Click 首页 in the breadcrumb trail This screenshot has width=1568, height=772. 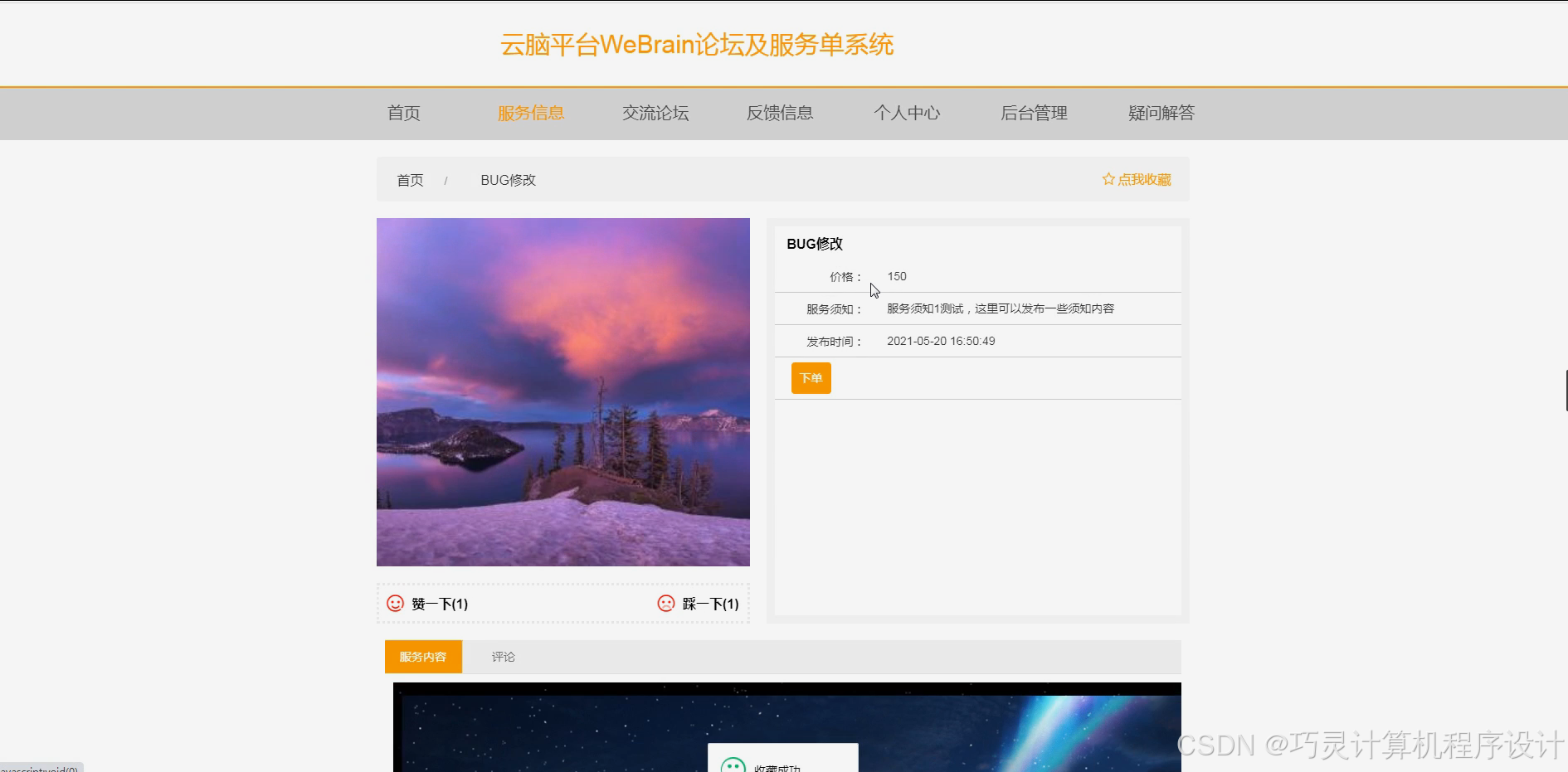[409, 179]
